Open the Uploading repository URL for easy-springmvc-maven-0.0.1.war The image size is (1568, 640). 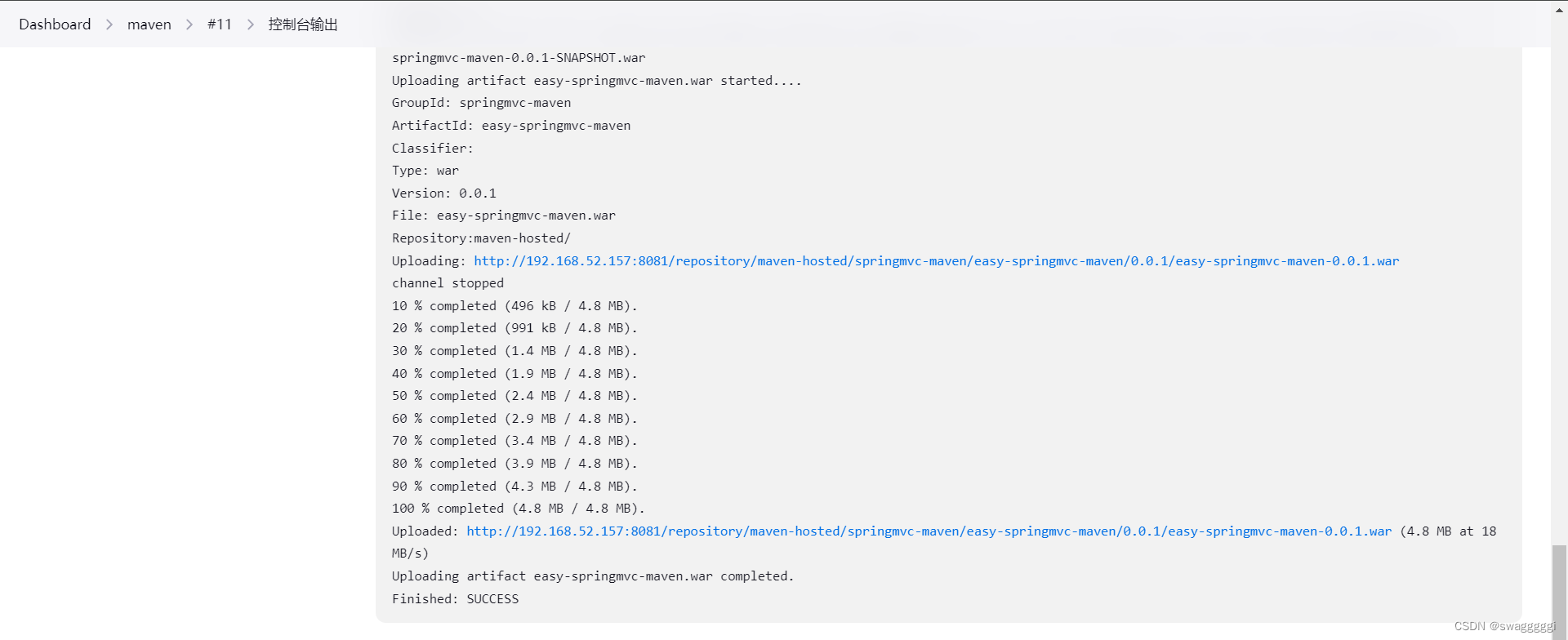(936, 260)
